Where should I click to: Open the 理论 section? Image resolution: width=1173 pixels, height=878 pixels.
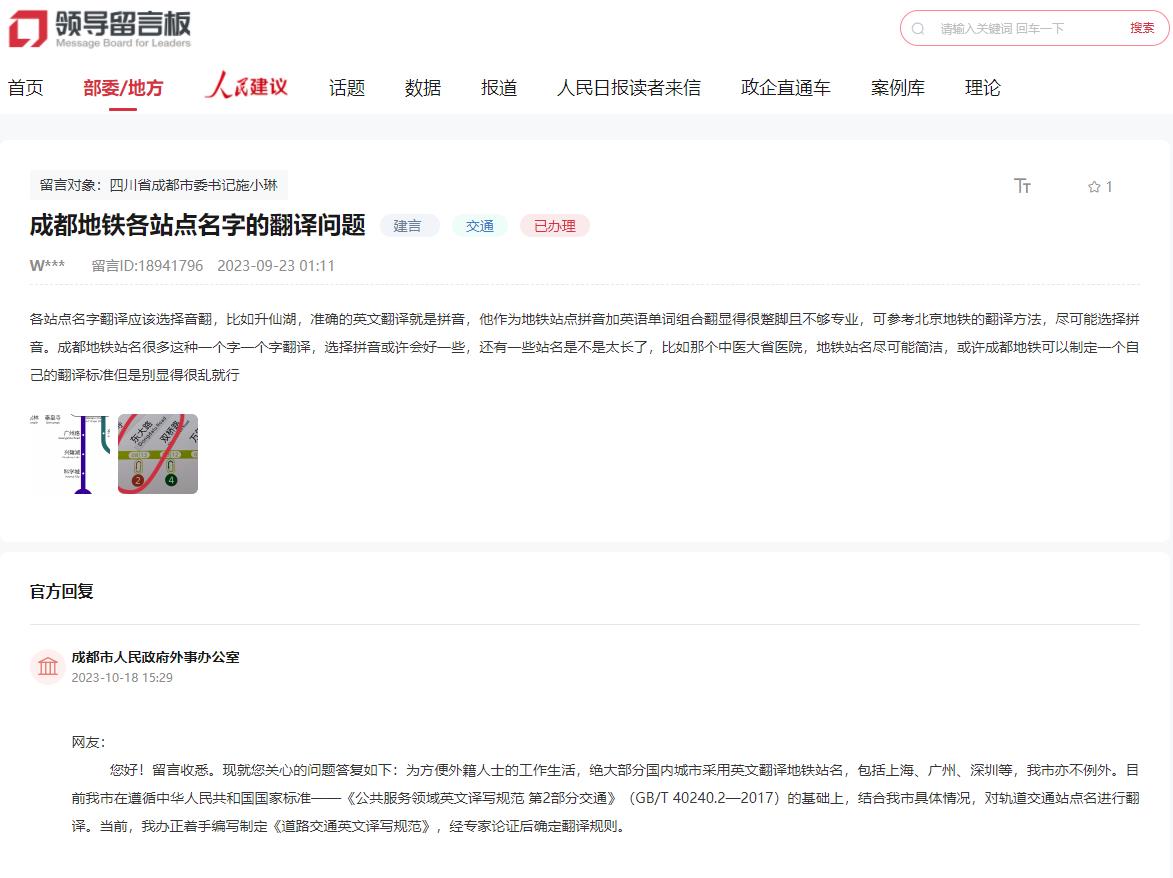pyautogui.click(x=982, y=88)
